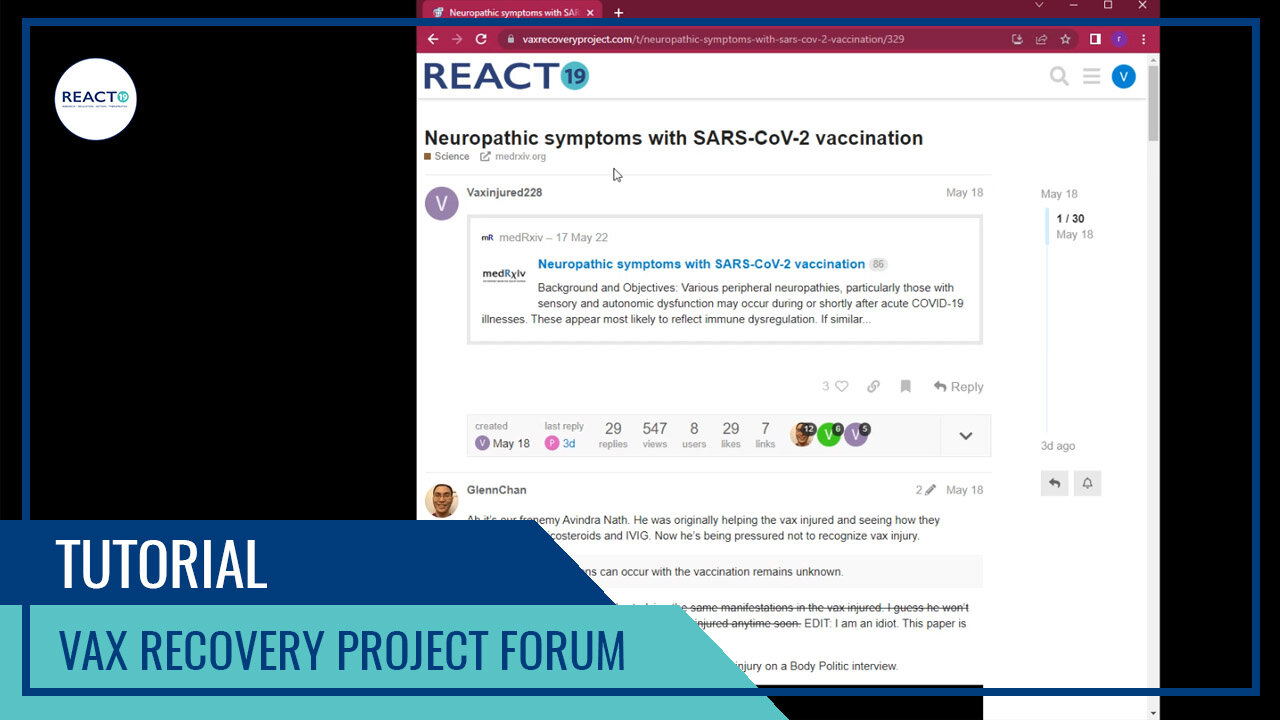
Task: Click the 29 replies count
Action: (613, 435)
